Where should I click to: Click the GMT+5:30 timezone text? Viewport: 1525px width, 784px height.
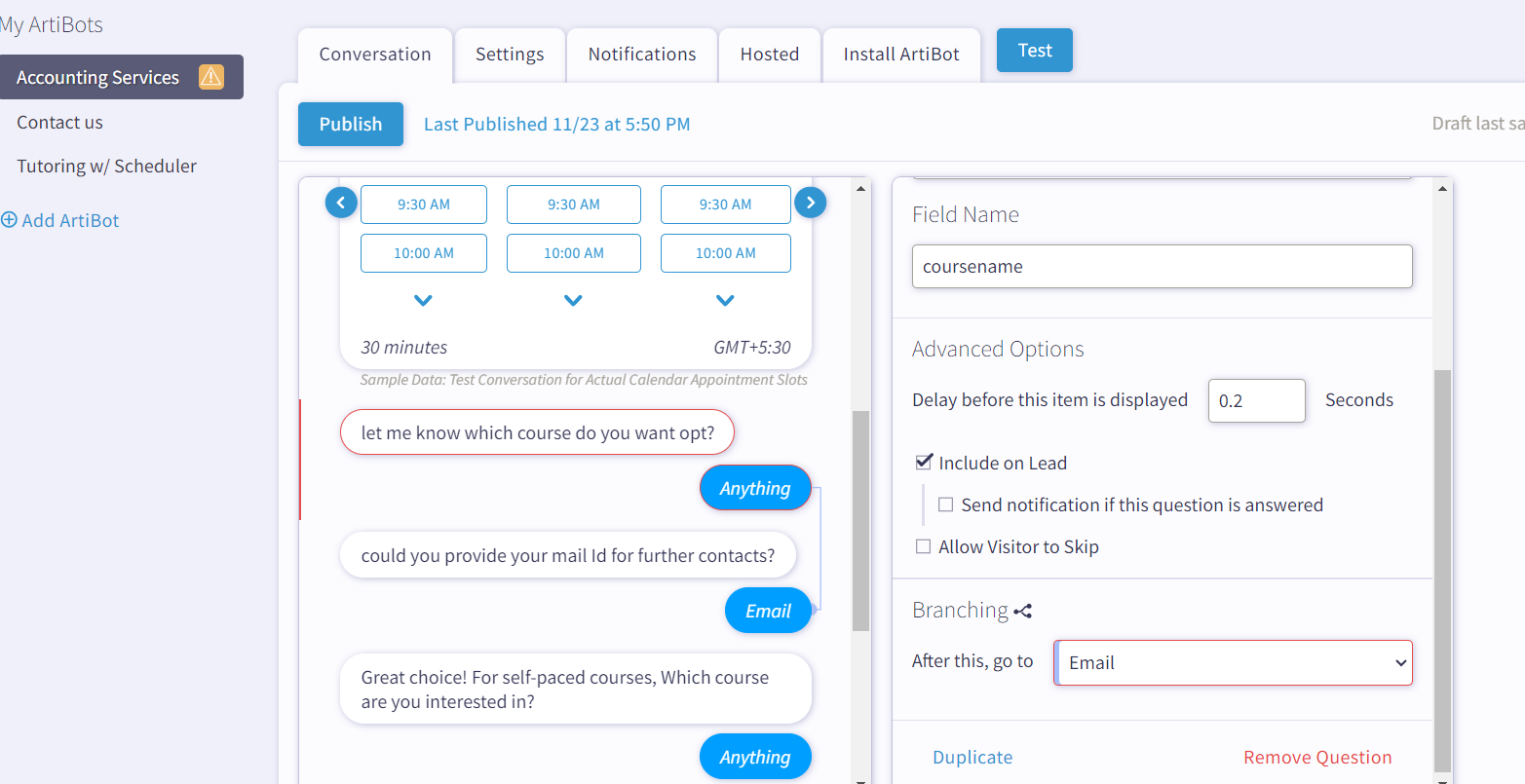pos(752,348)
